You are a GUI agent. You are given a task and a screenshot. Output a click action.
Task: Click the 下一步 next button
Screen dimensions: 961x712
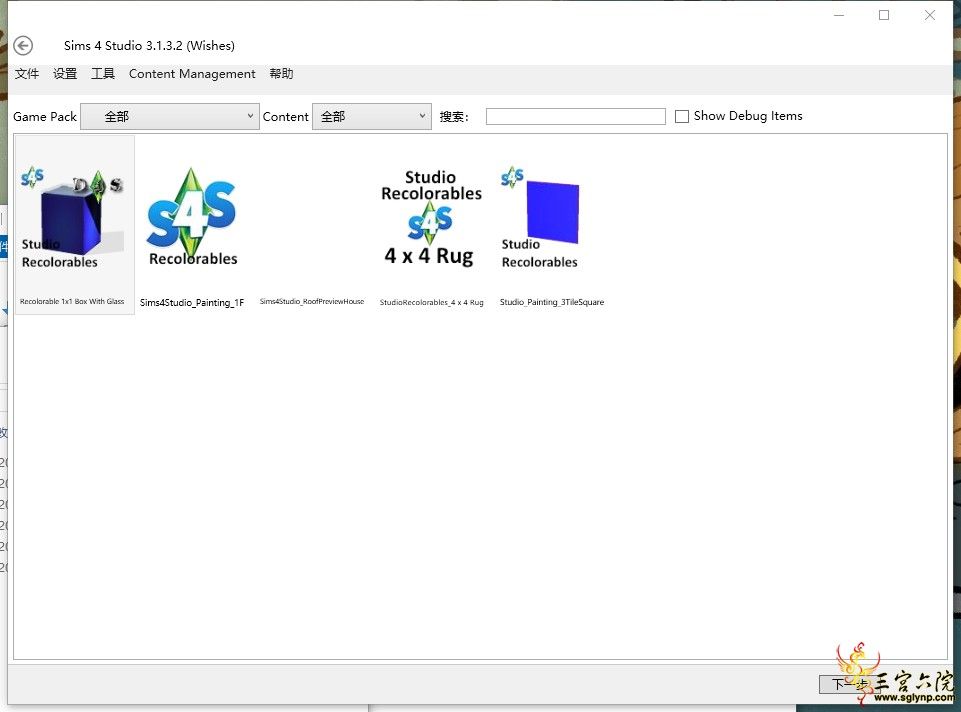pyautogui.click(x=851, y=684)
